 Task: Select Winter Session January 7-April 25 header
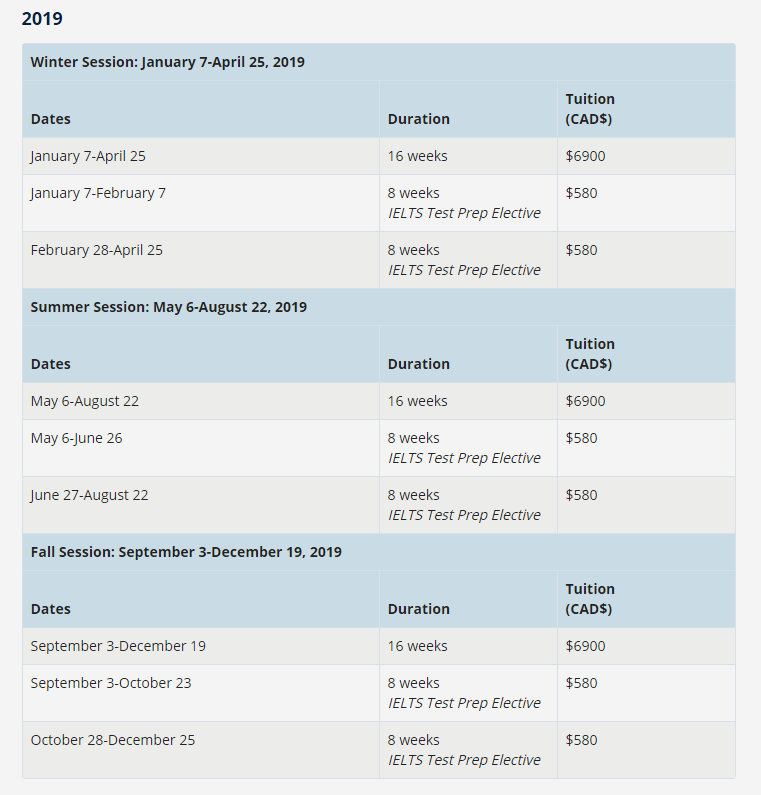[379, 62]
